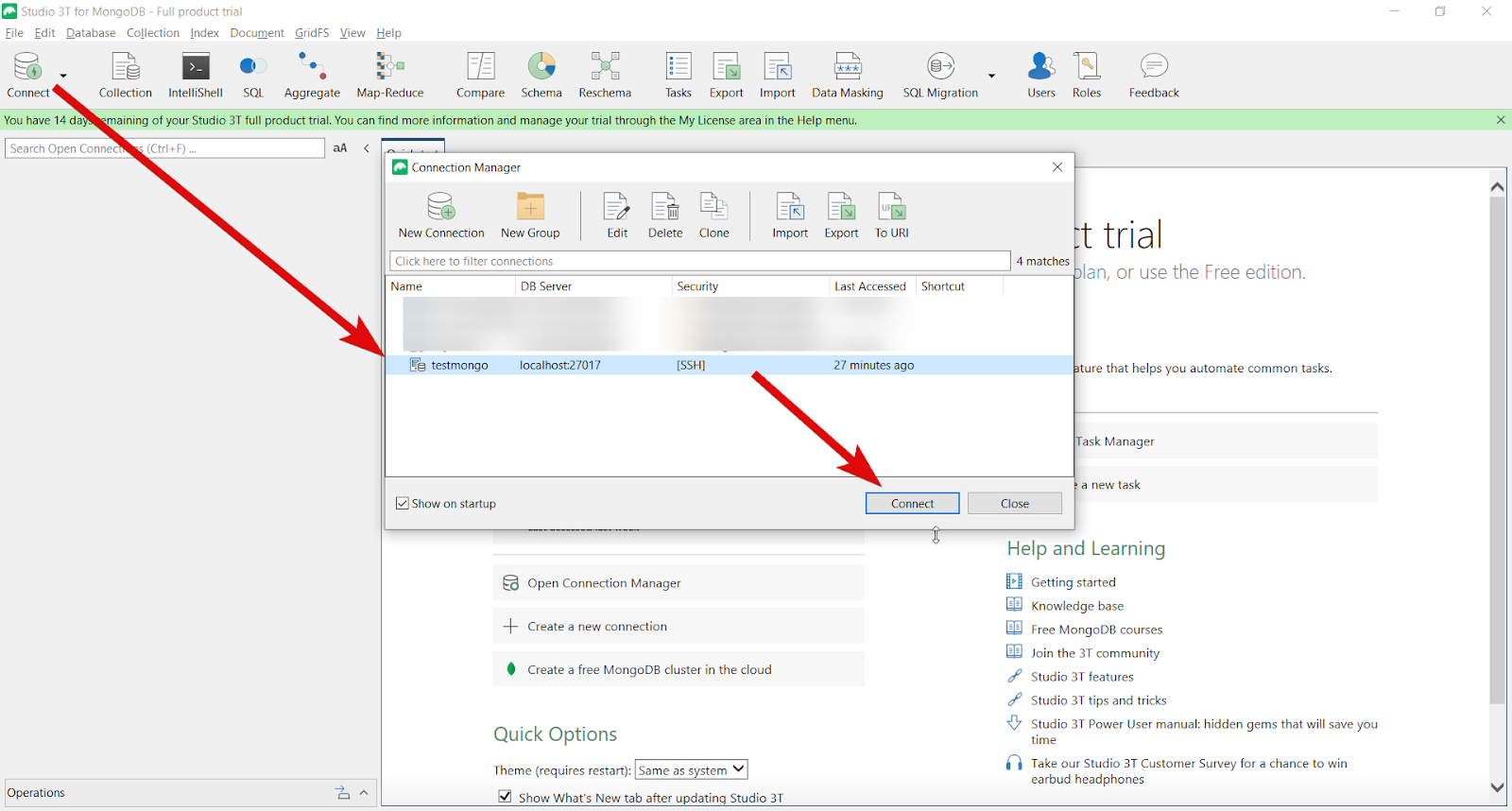
Task: Expand the Operations panel chevron
Action: point(364,793)
